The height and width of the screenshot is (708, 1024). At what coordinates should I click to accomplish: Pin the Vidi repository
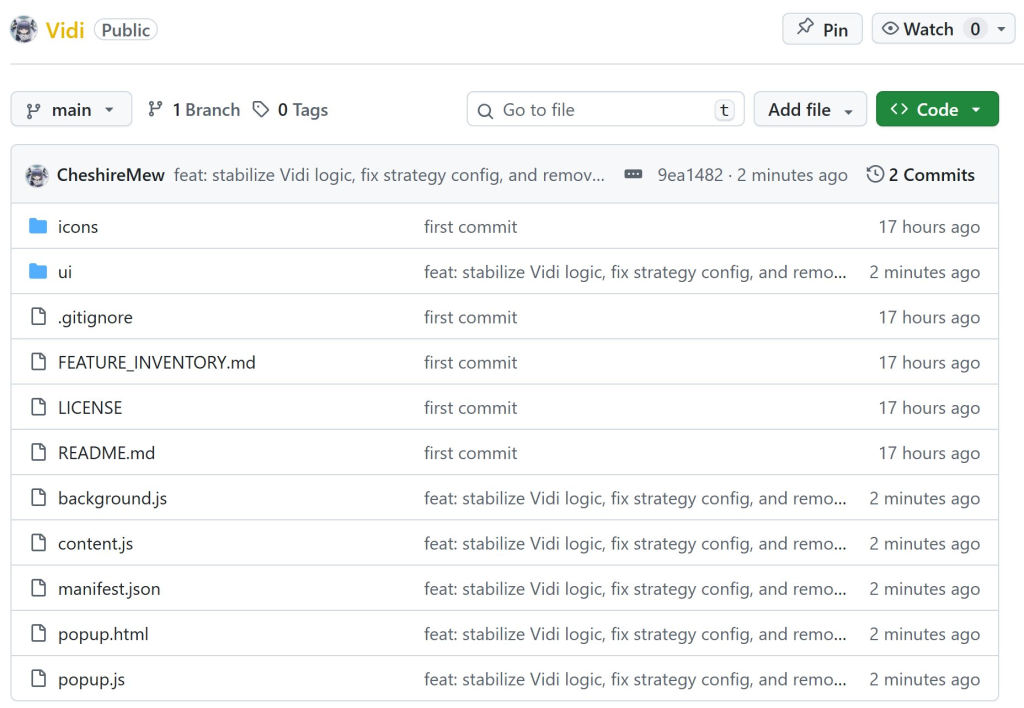(822, 30)
